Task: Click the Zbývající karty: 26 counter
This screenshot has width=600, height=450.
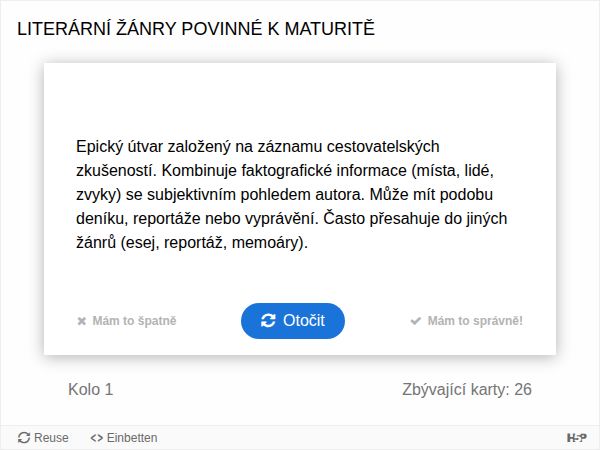Action: [466, 389]
